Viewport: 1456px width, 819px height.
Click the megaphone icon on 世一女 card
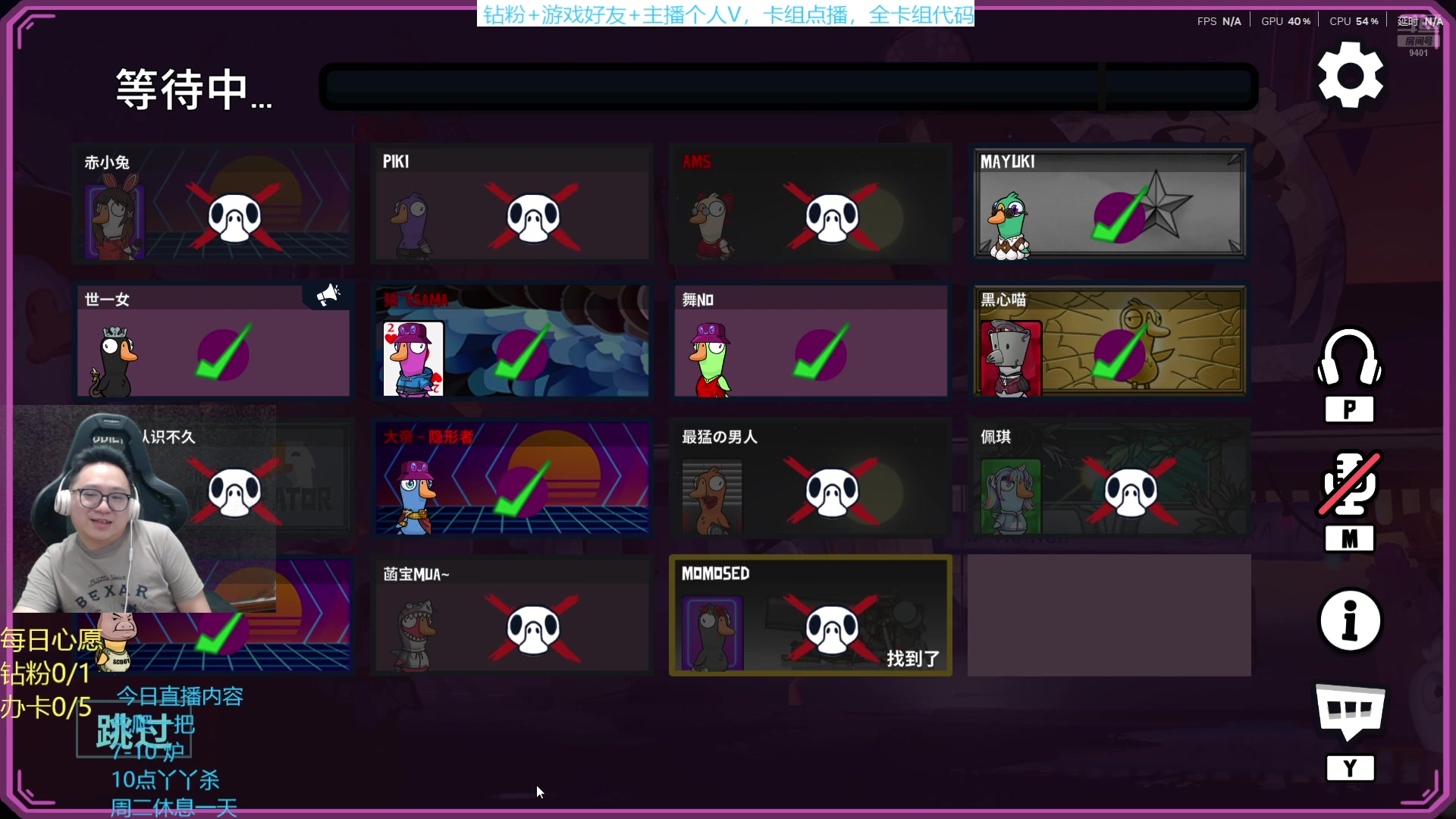328,294
